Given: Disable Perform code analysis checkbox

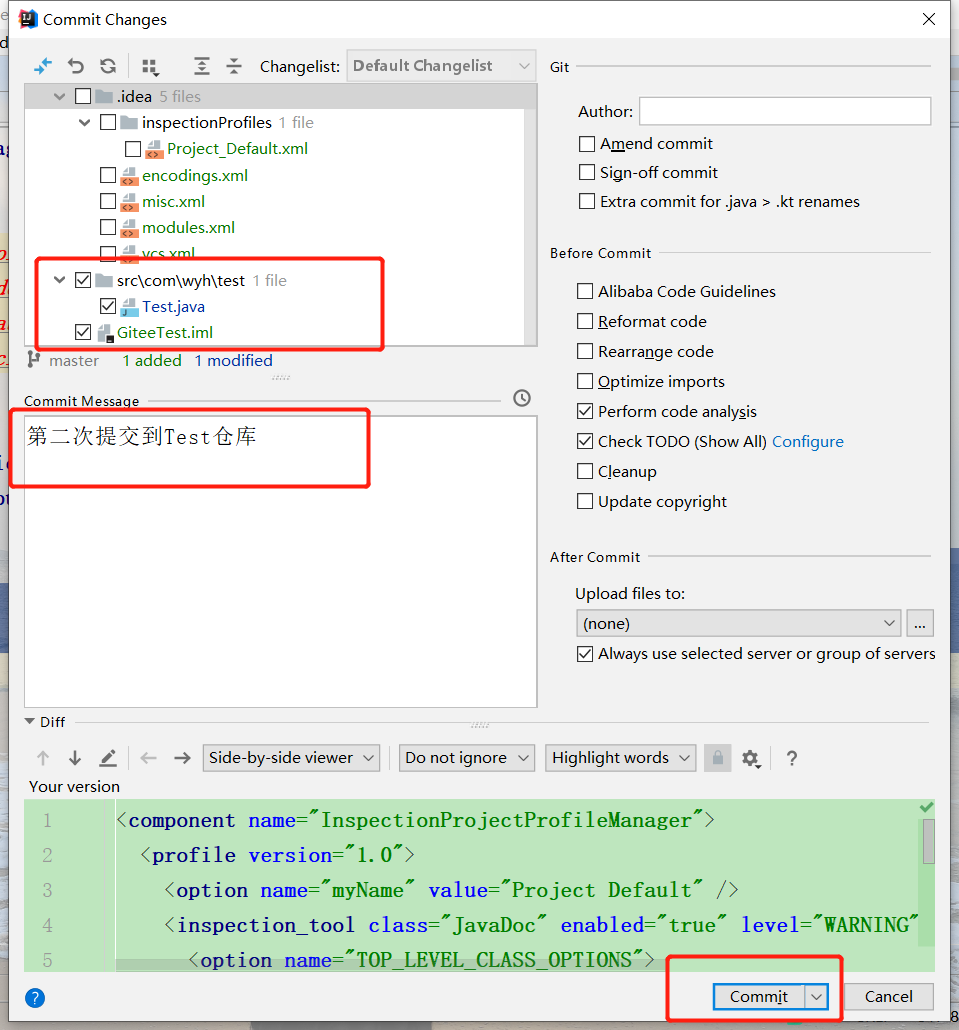Looking at the screenshot, I should point(585,411).
